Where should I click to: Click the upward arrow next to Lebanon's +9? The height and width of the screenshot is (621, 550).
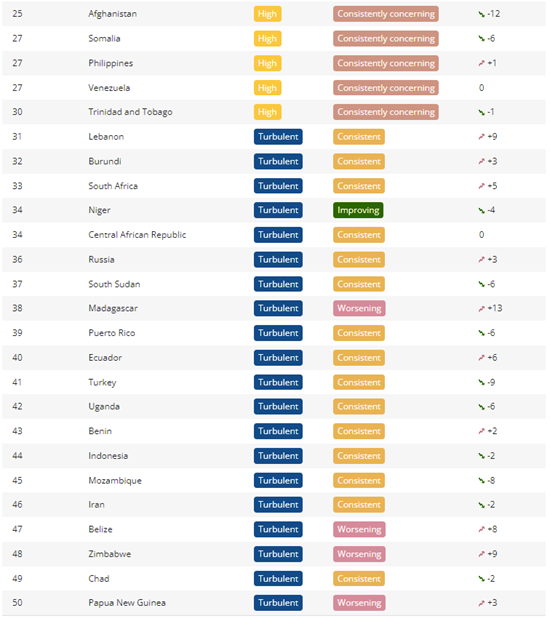click(x=481, y=137)
